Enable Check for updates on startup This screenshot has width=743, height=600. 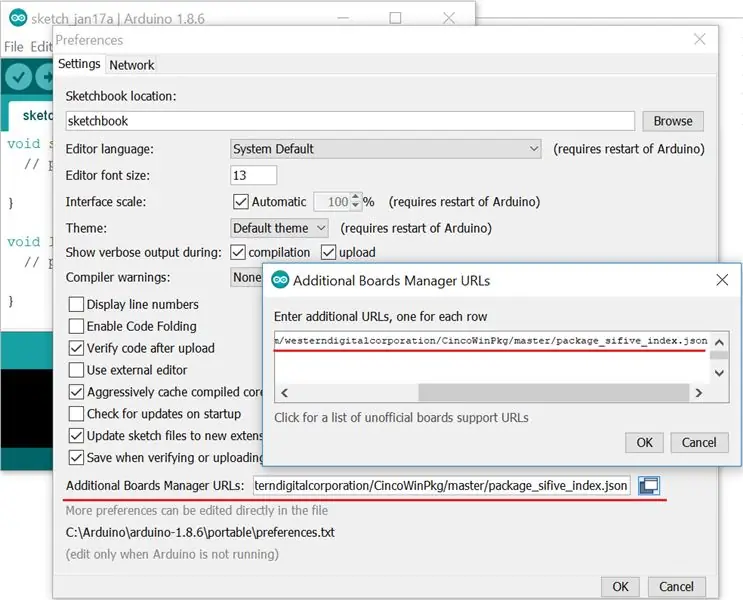click(76, 413)
